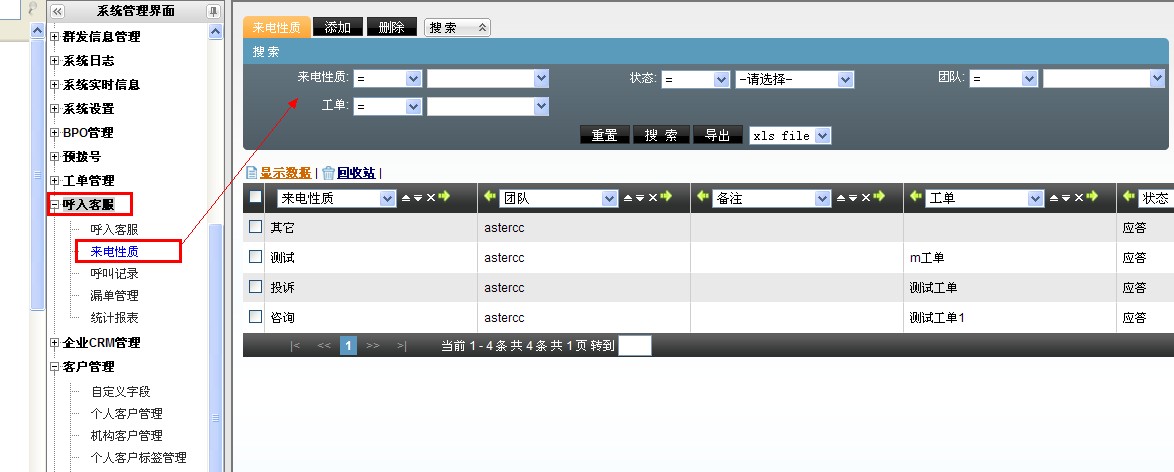Check the box for the 投诉 row
Image resolution: width=1174 pixels, height=472 pixels.
click(255, 287)
